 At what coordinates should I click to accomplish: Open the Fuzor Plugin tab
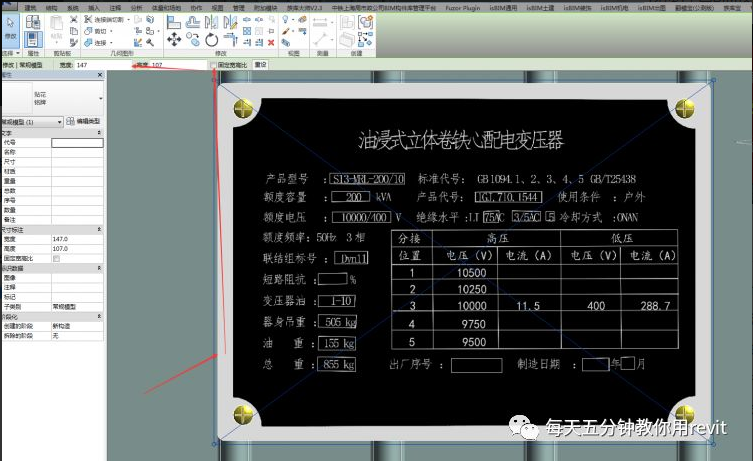pos(462,8)
